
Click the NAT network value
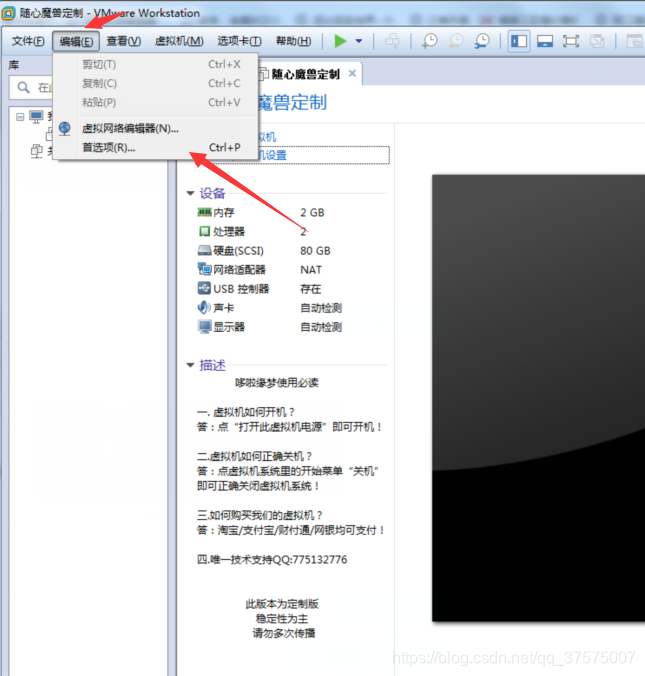coord(311,269)
